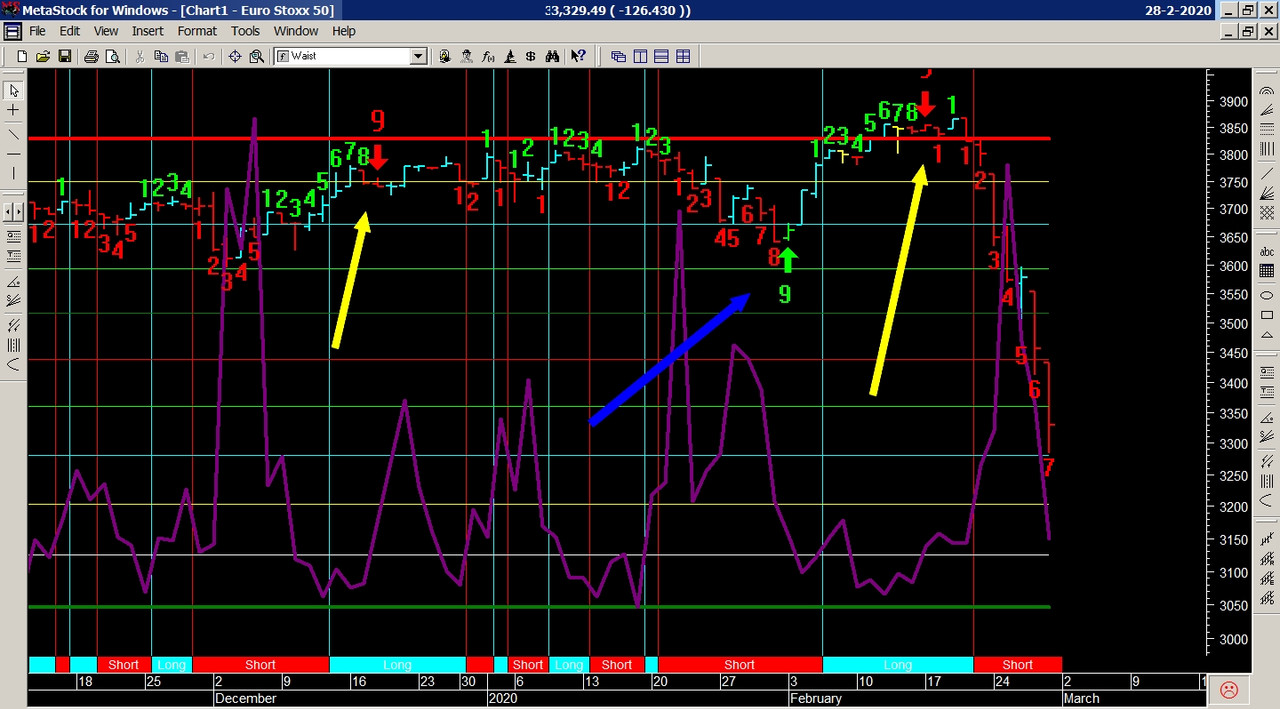Open the Tools menu

245,31
